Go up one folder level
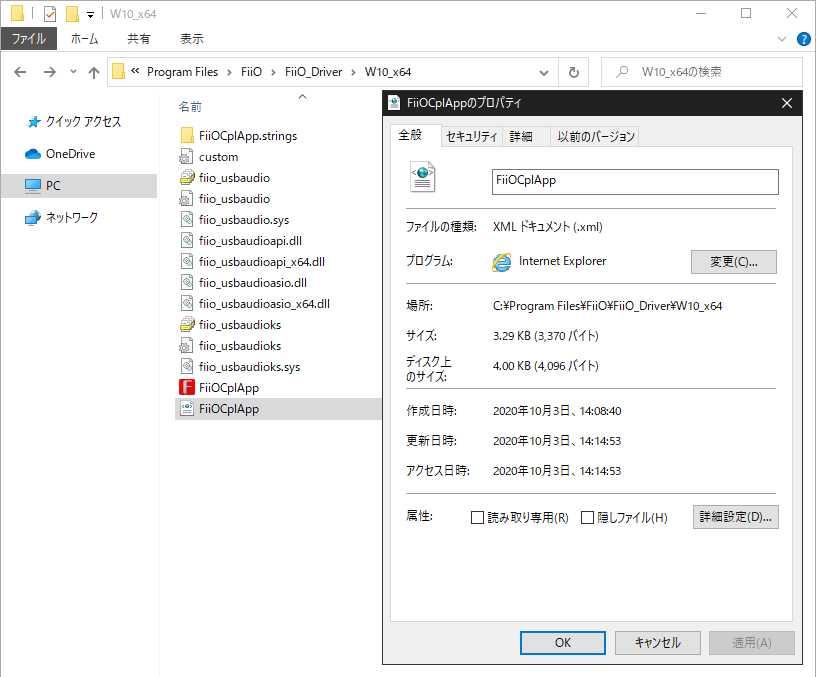This screenshot has width=816, height=677. point(94,72)
